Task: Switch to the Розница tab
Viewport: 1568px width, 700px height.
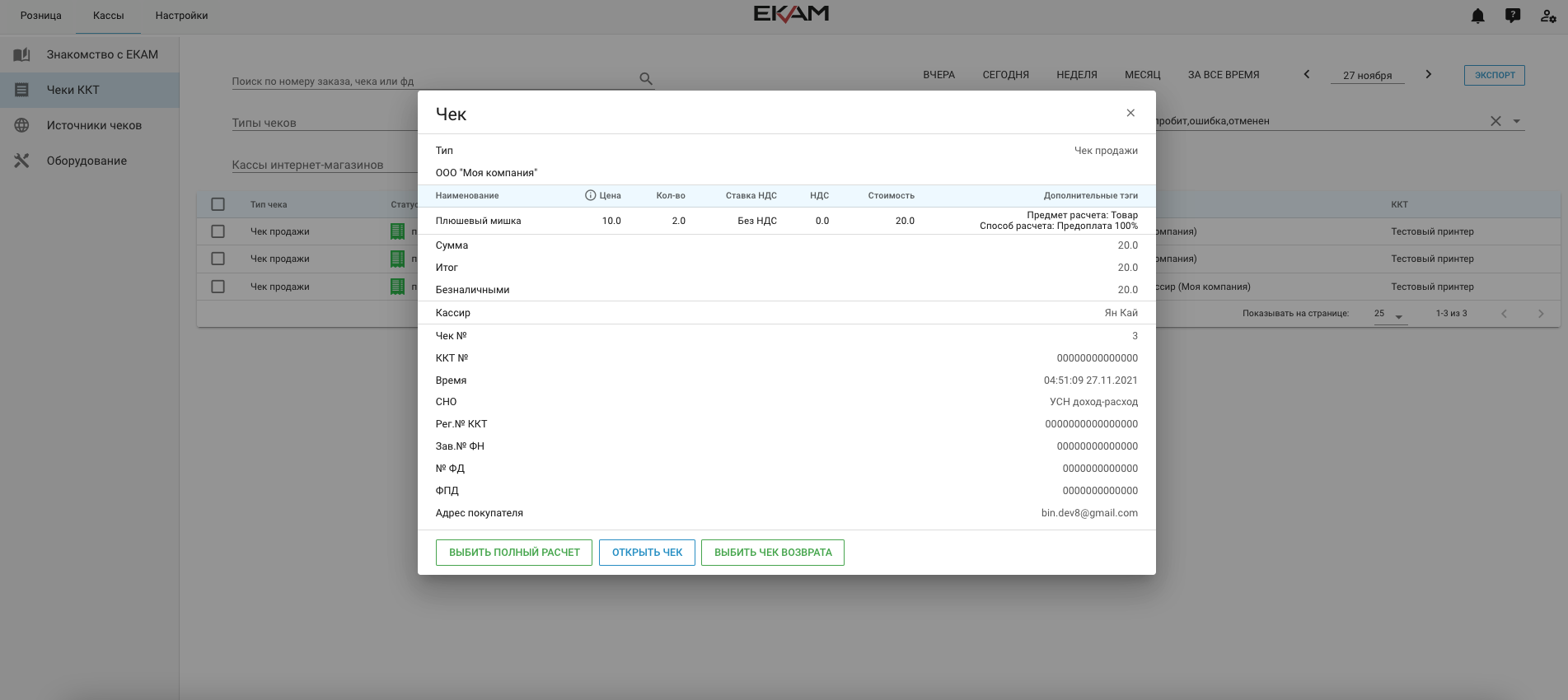Action: point(40,16)
